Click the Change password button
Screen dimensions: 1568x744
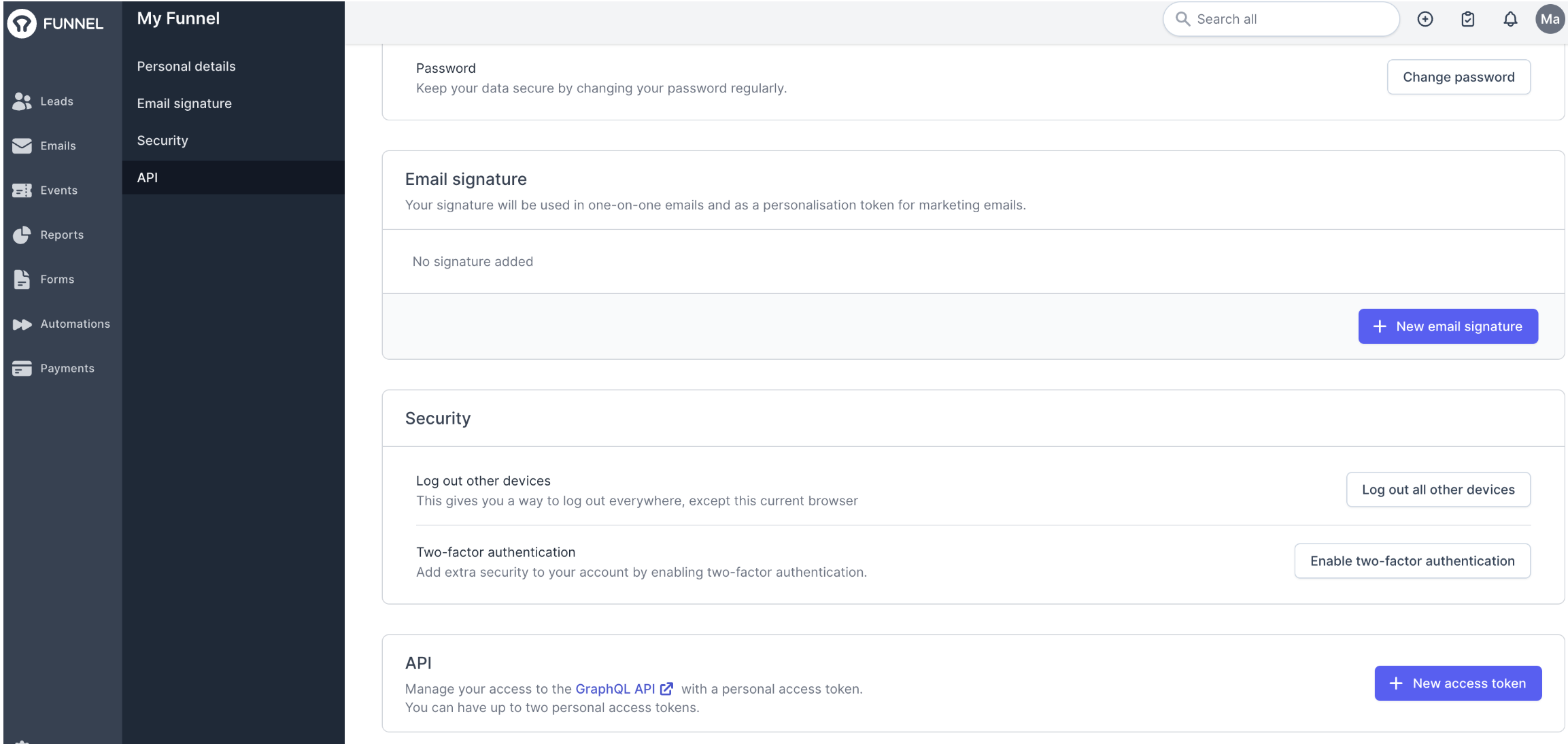(x=1459, y=77)
